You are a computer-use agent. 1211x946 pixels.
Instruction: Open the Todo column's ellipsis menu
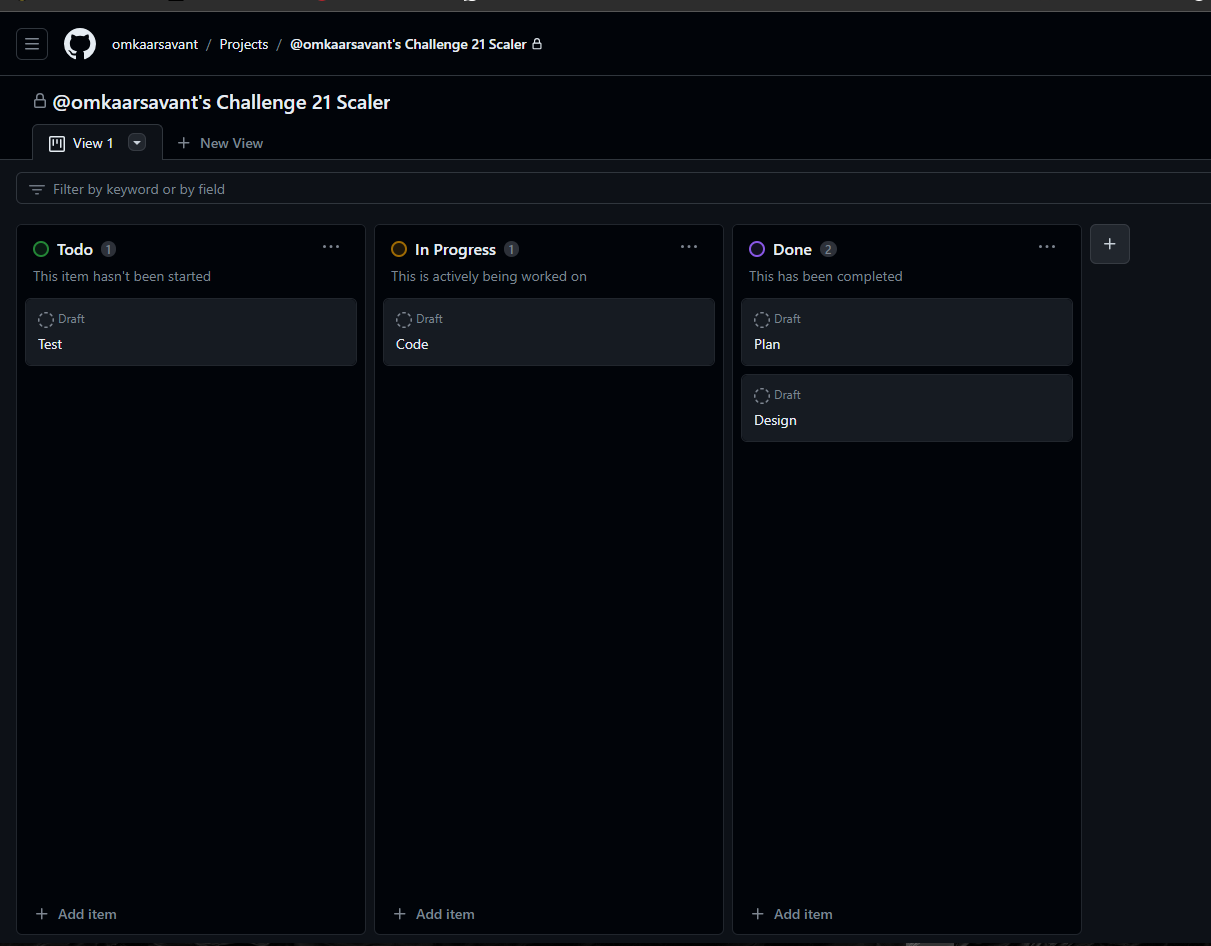(x=331, y=246)
